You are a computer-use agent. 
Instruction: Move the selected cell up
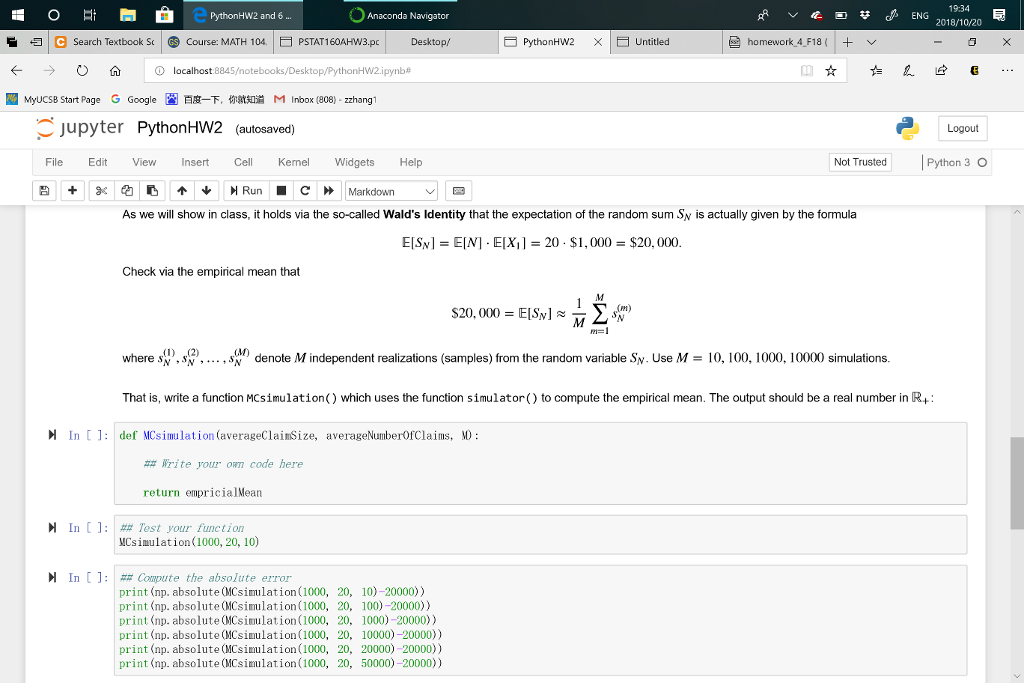coord(180,190)
